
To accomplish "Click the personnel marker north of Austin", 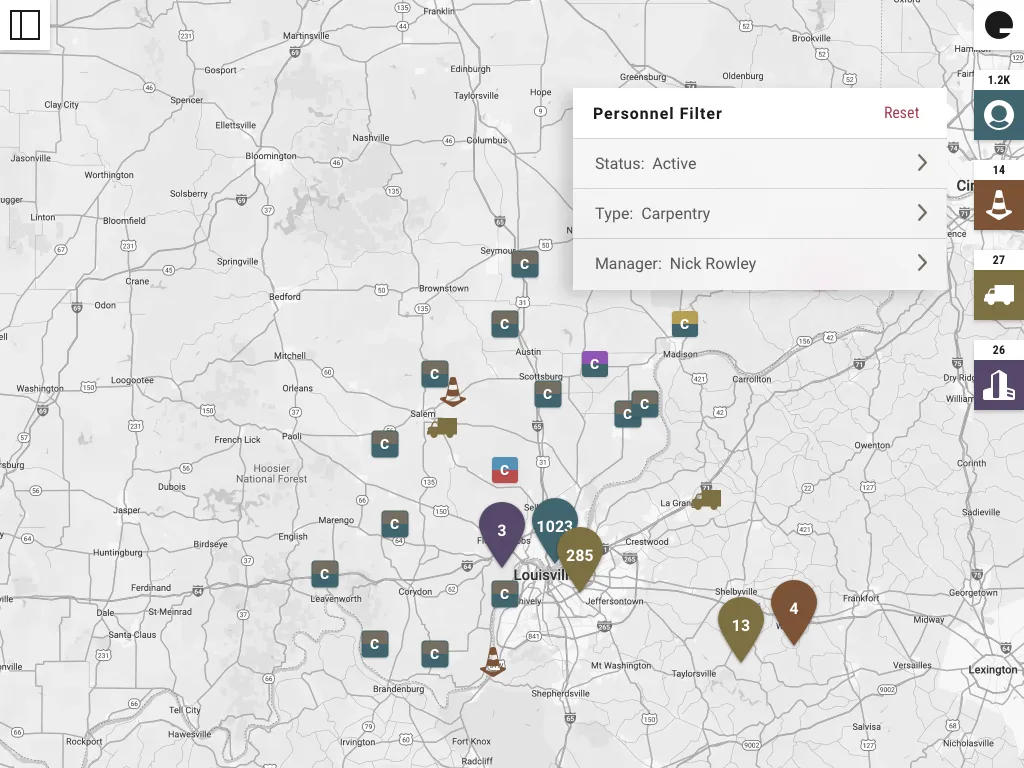I will coord(505,324).
